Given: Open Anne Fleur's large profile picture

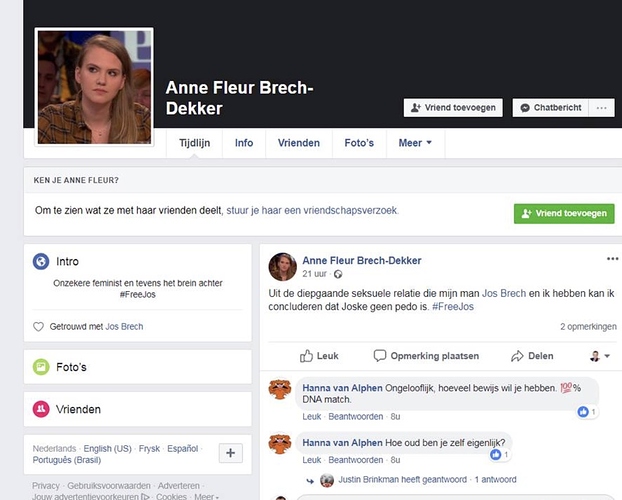Looking at the screenshot, I should pos(94,87).
